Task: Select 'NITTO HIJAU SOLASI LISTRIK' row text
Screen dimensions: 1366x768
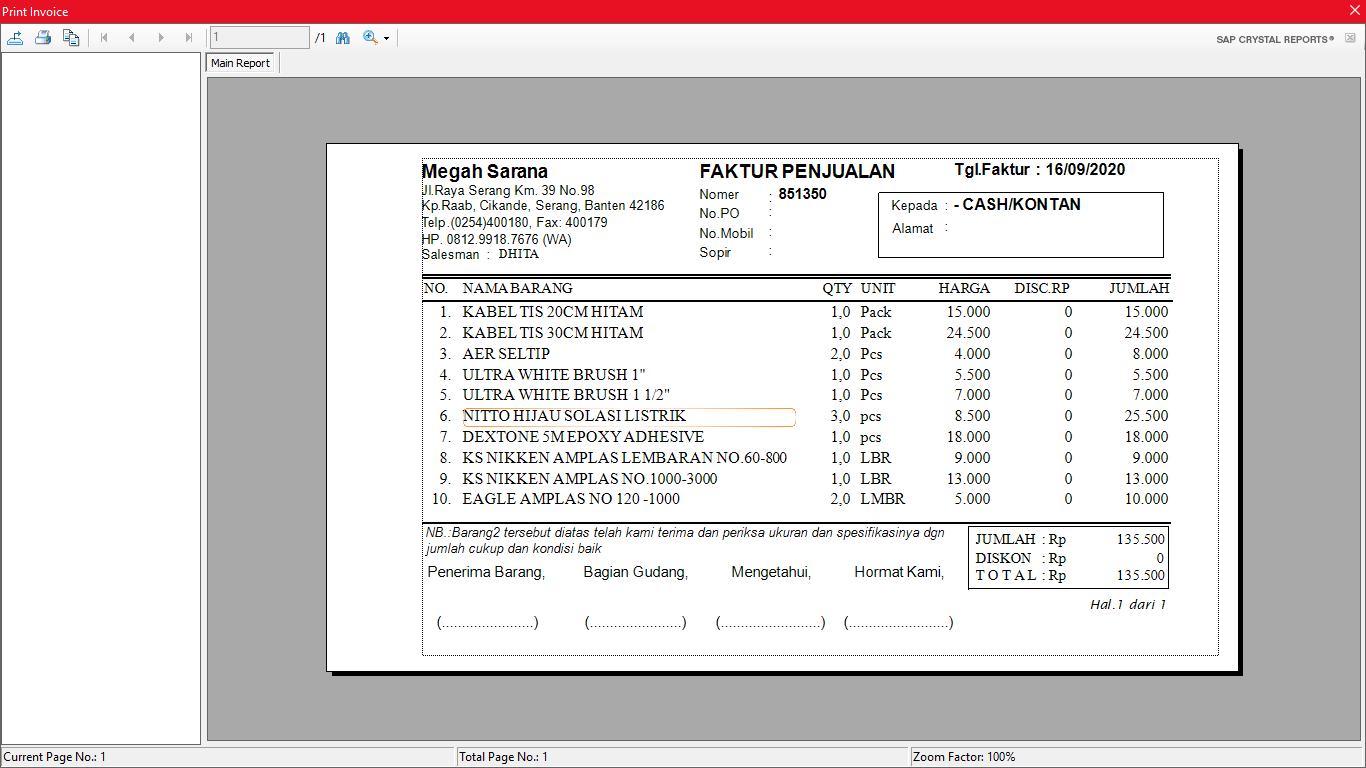Action: (574, 416)
